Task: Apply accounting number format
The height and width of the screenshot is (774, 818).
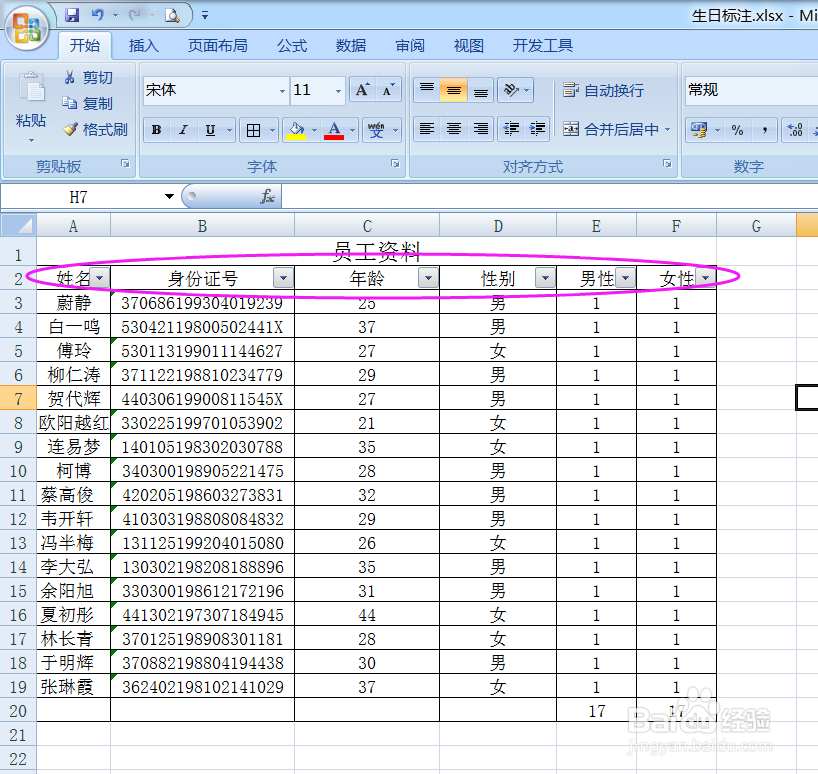Action: click(699, 129)
